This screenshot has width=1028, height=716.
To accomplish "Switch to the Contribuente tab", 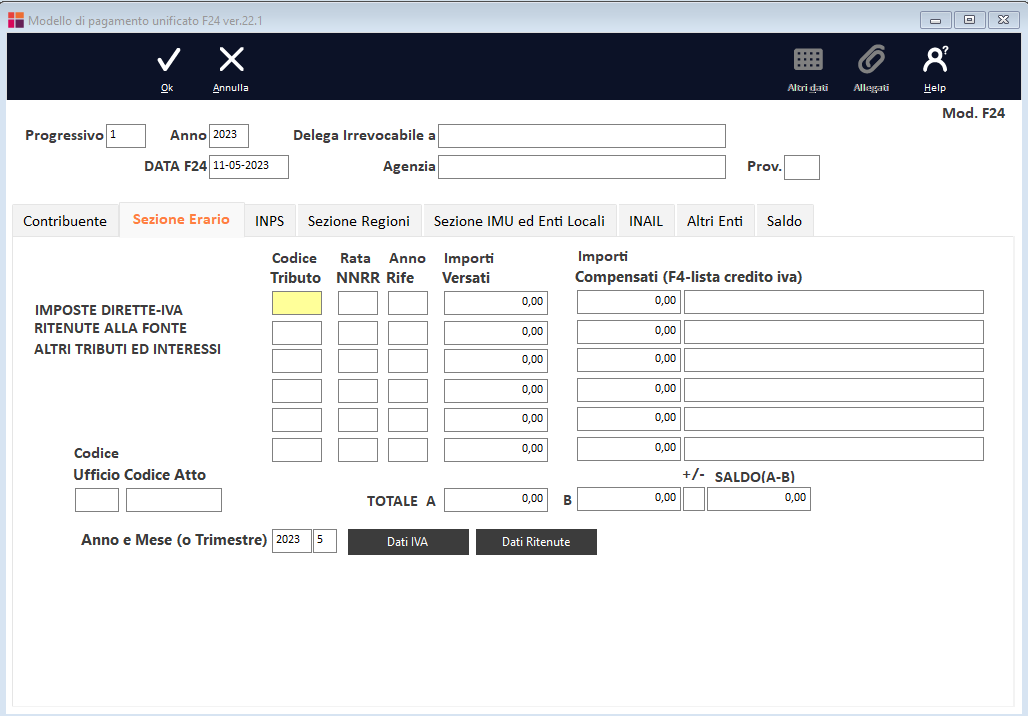I will (x=65, y=220).
